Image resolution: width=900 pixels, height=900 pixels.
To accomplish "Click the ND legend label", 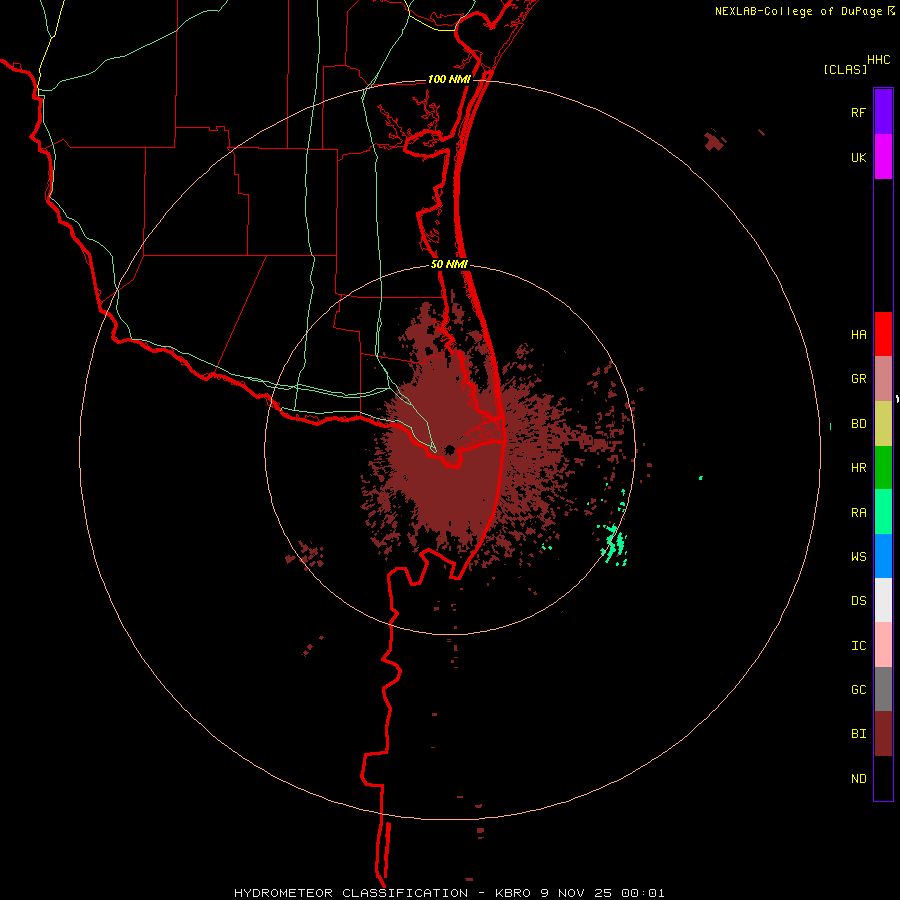I will 858,779.
